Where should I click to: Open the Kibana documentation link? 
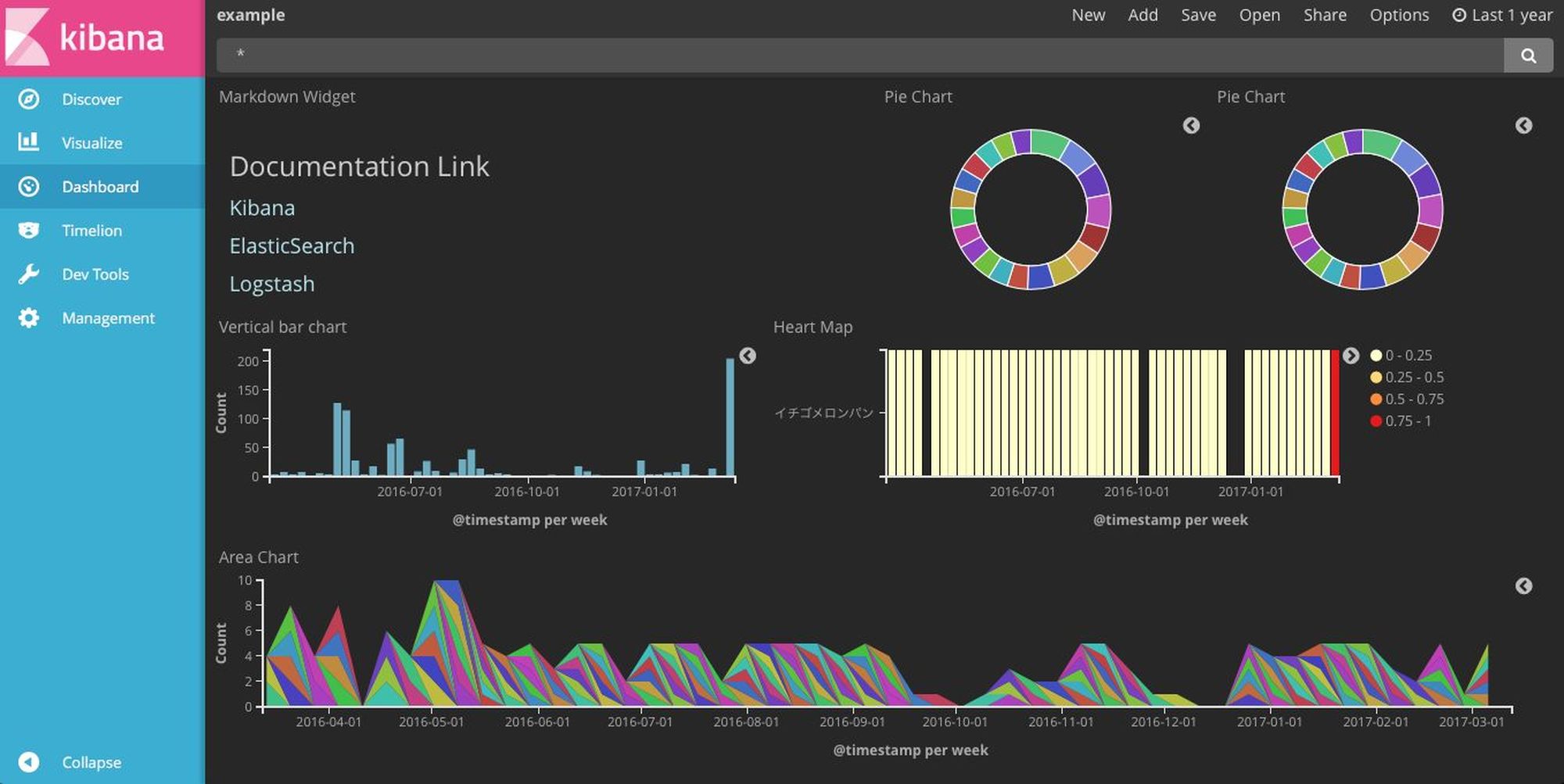click(x=262, y=208)
